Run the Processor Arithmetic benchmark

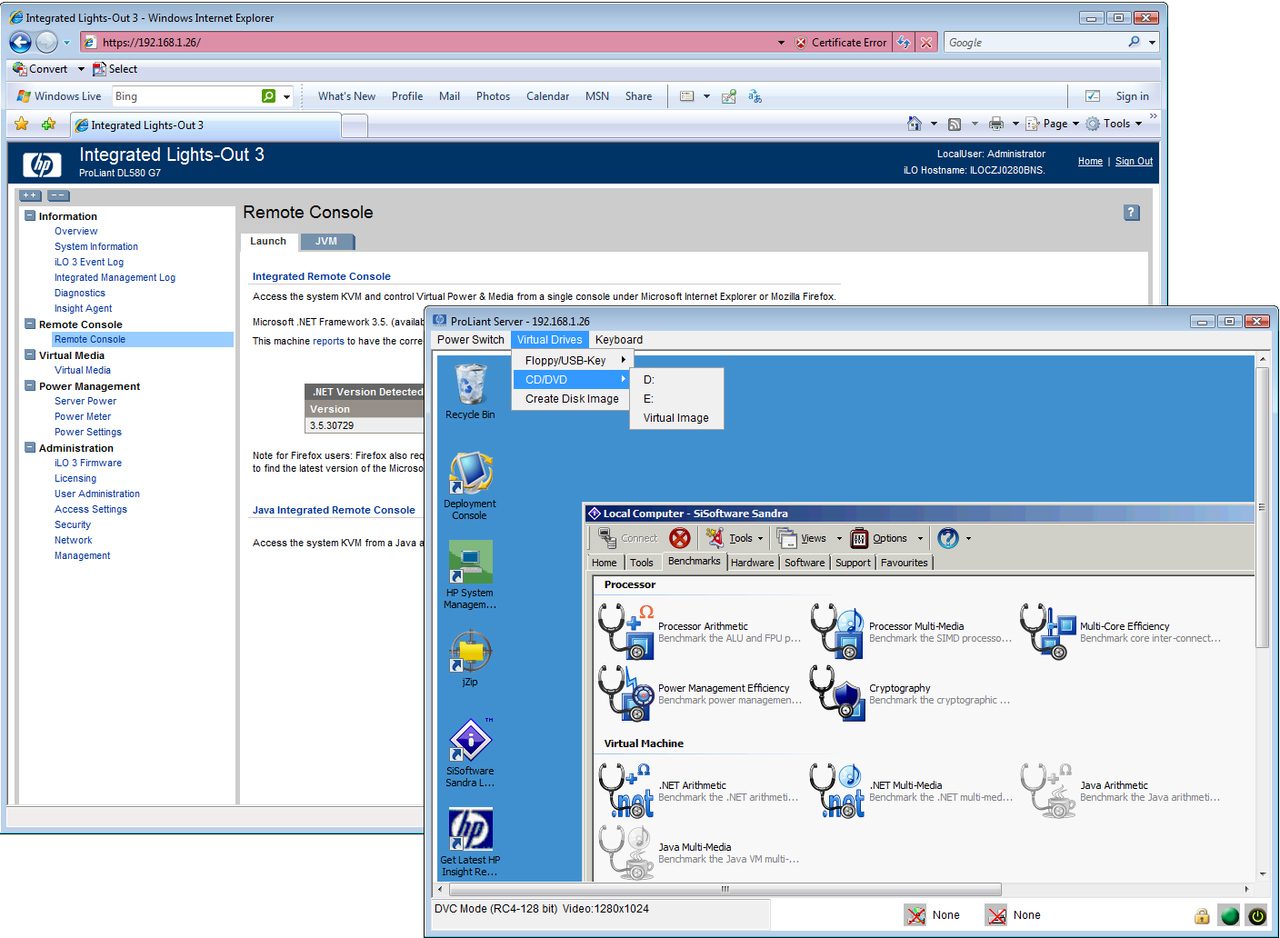click(x=700, y=632)
